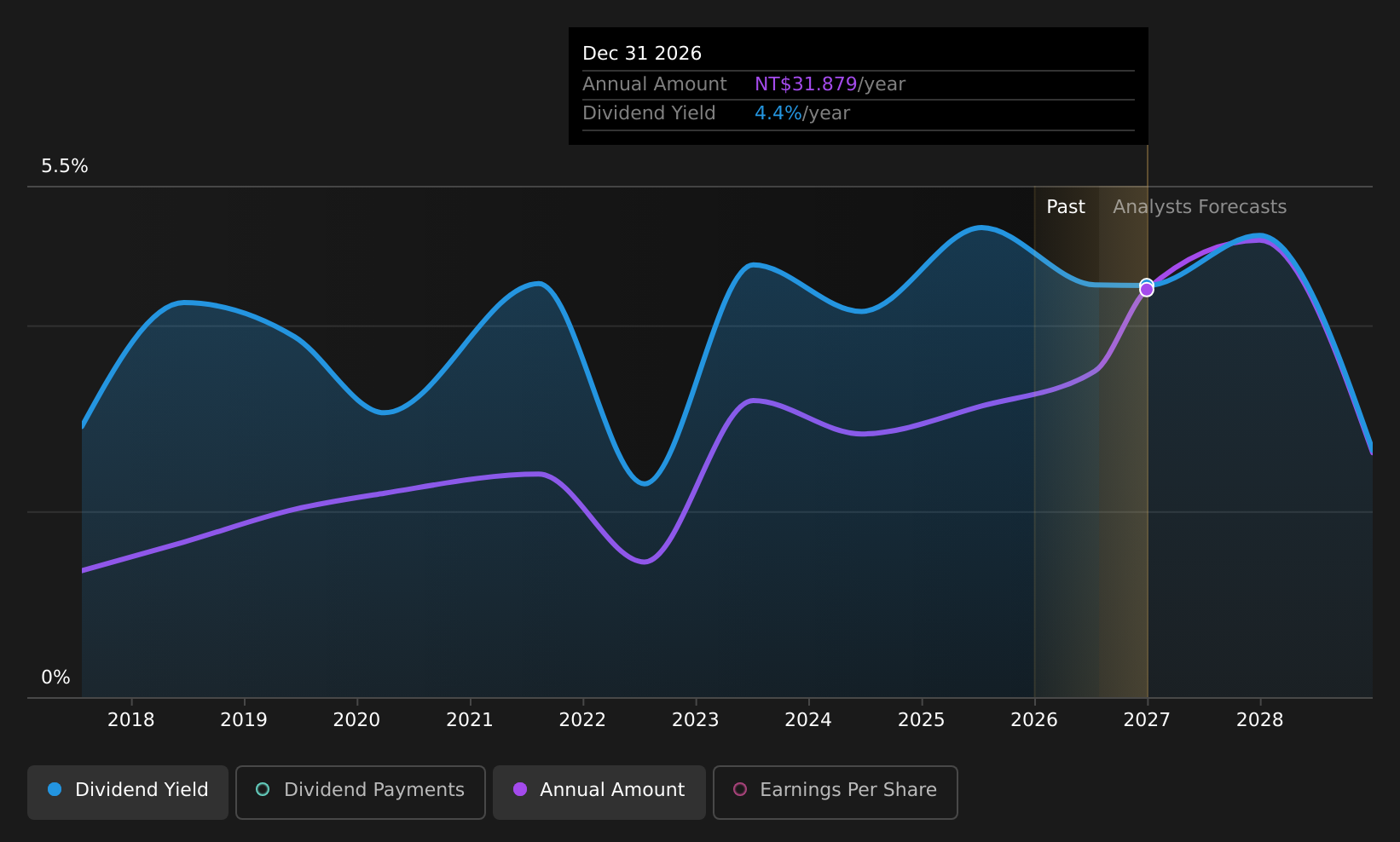1400x842 pixels.
Task: Toggle the Dividend Yield series
Action: click(128, 792)
